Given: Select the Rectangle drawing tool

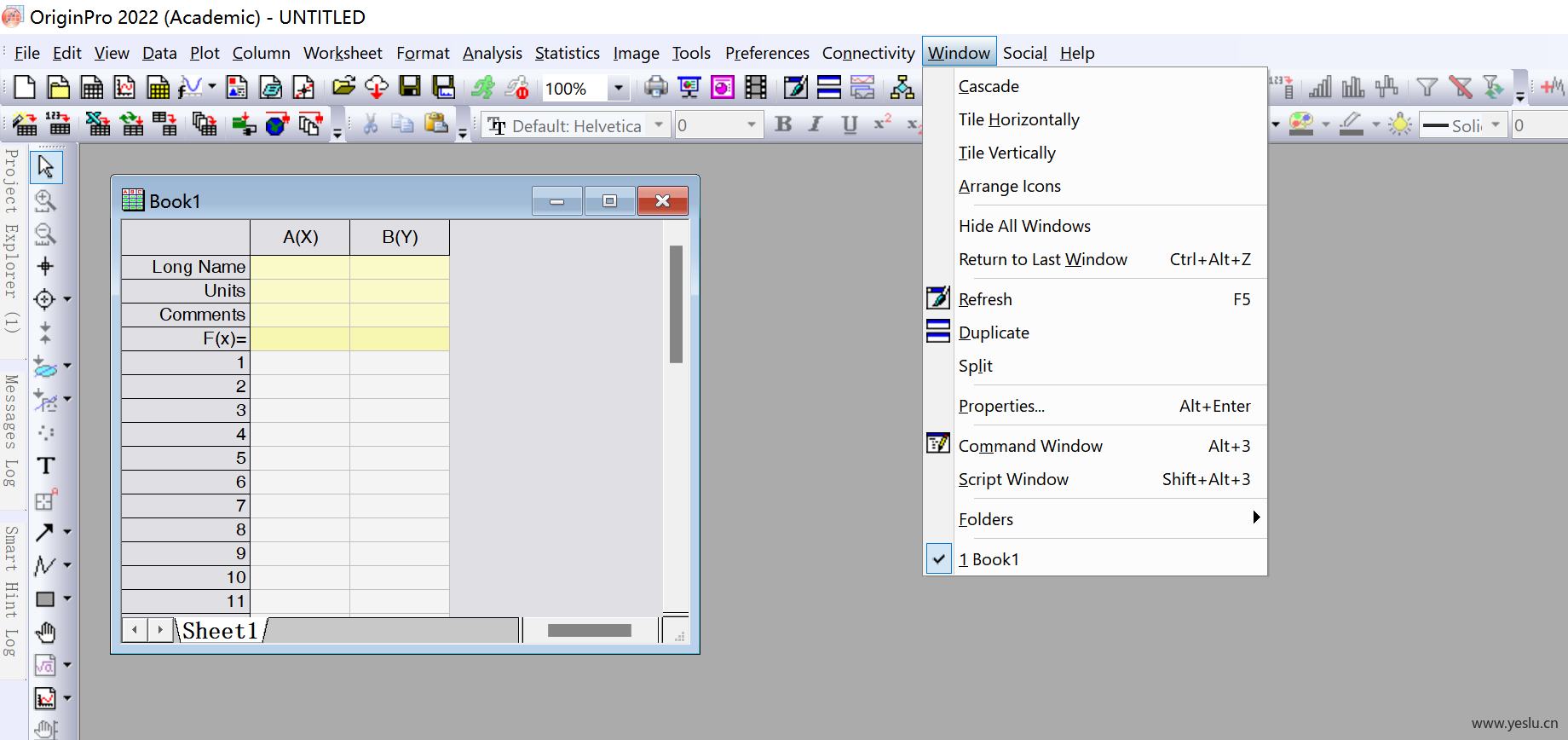Looking at the screenshot, I should [45, 598].
